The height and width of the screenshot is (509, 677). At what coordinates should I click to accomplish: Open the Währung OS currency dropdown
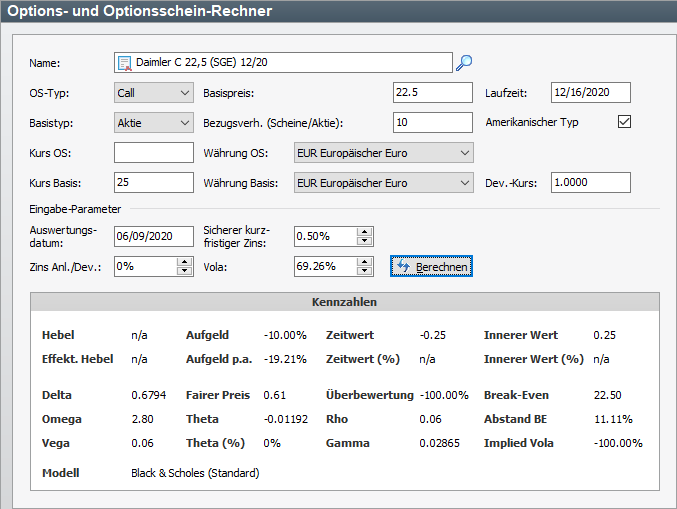pos(383,153)
